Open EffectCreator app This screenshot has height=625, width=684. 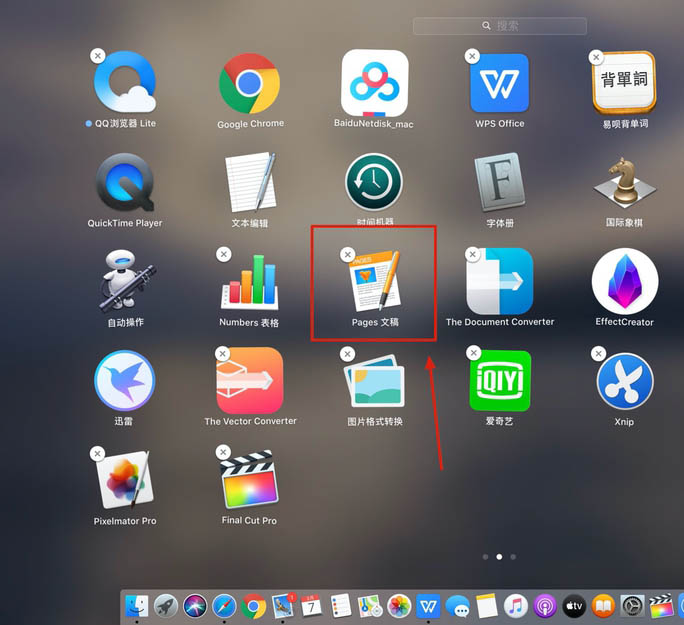(625, 281)
